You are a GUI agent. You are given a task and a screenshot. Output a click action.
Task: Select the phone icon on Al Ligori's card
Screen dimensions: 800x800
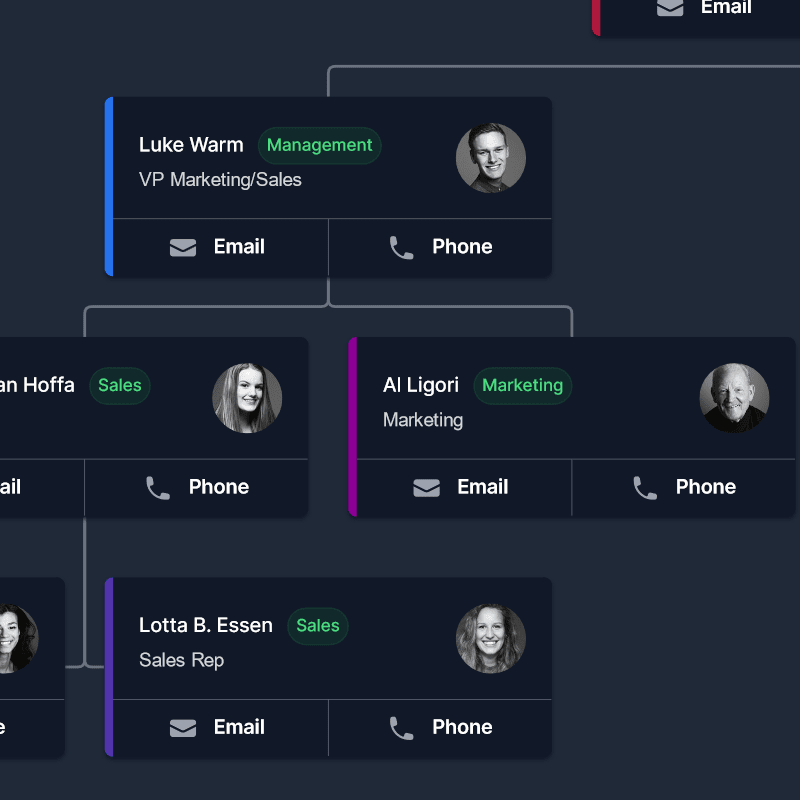click(x=644, y=488)
